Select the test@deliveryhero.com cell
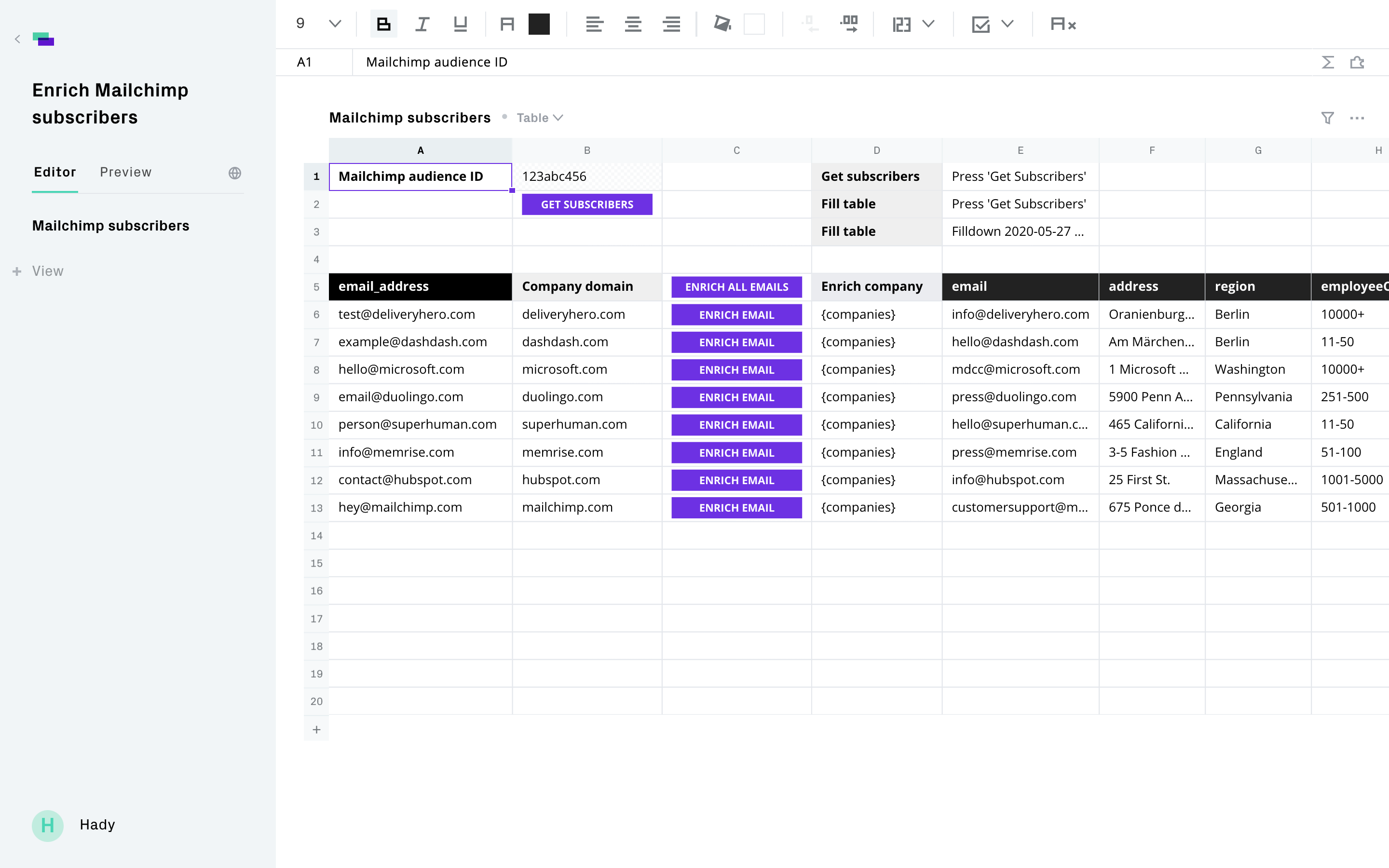This screenshot has height=868, width=1389. [420, 314]
